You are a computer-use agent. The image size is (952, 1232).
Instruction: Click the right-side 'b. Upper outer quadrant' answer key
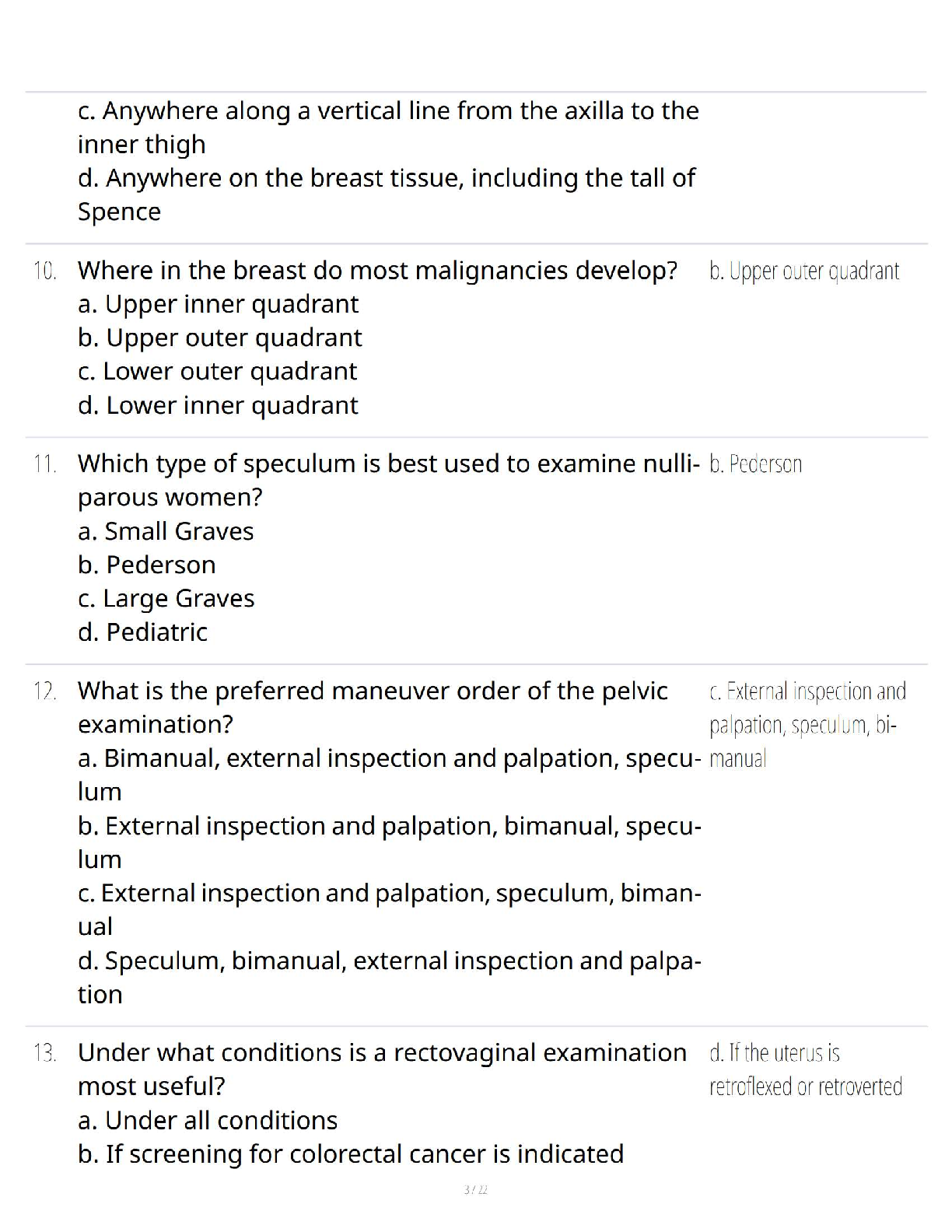[804, 271]
